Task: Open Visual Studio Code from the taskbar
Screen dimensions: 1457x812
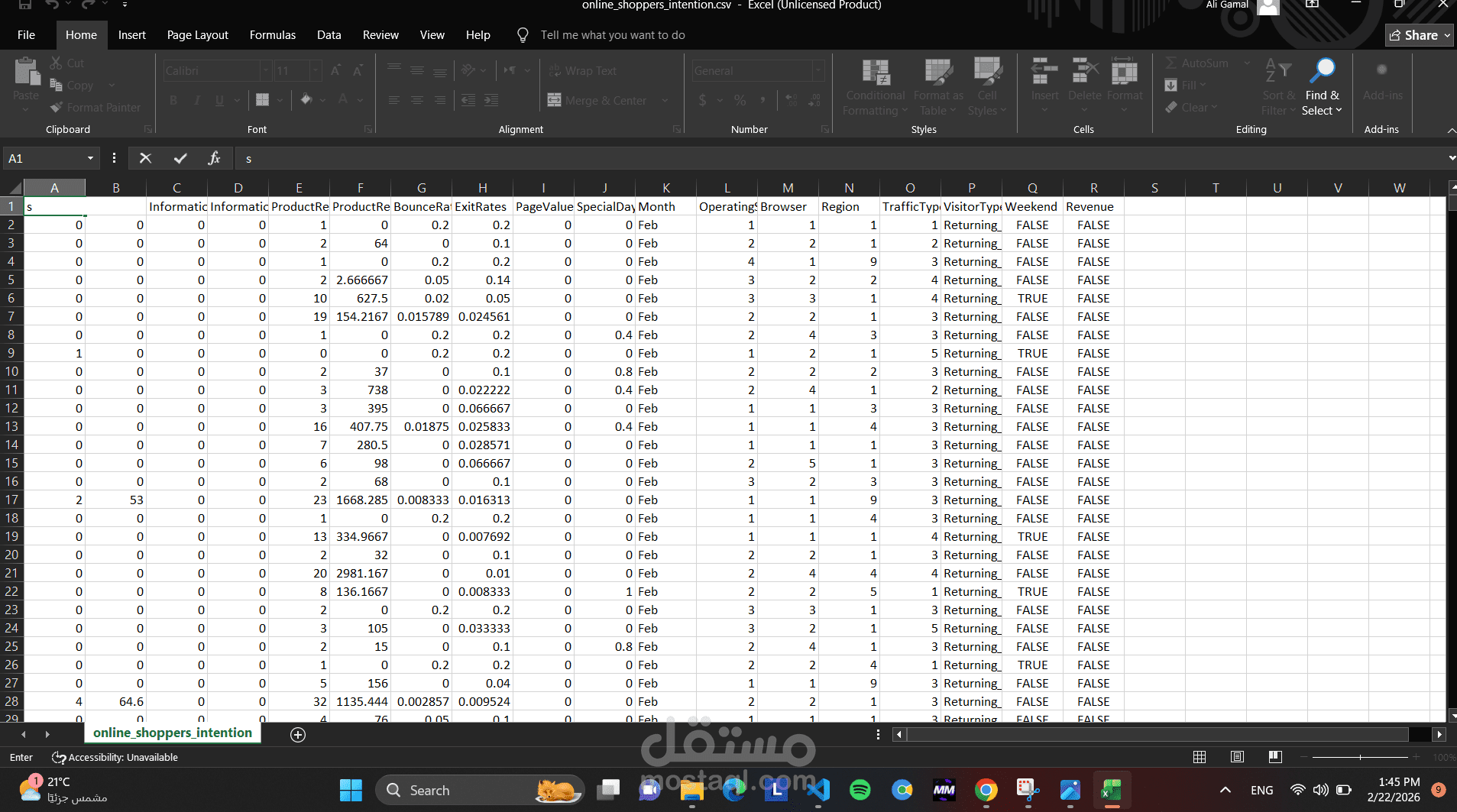Action: click(818, 790)
